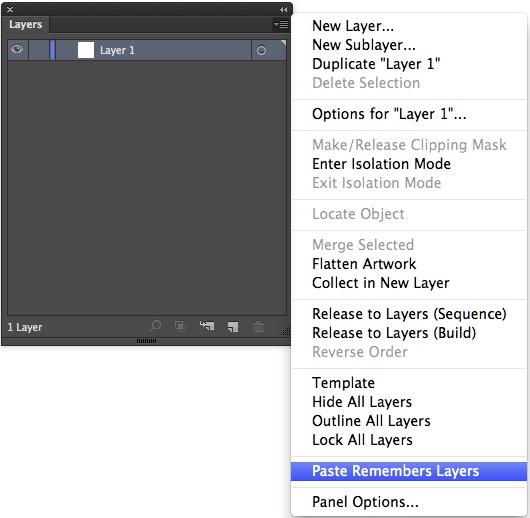Image resolution: width=530 pixels, height=518 pixels.
Task: Click the Locate Object magnifier icon
Action: click(155, 326)
